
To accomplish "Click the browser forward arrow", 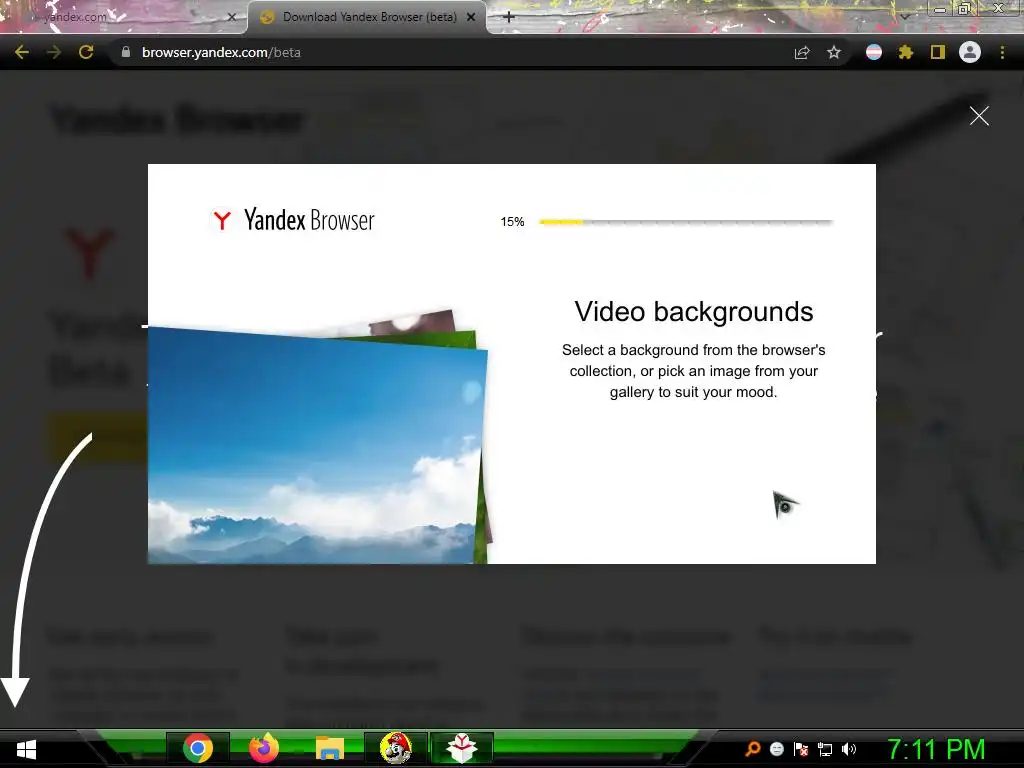I will pyautogui.click(x=54, y=52).
